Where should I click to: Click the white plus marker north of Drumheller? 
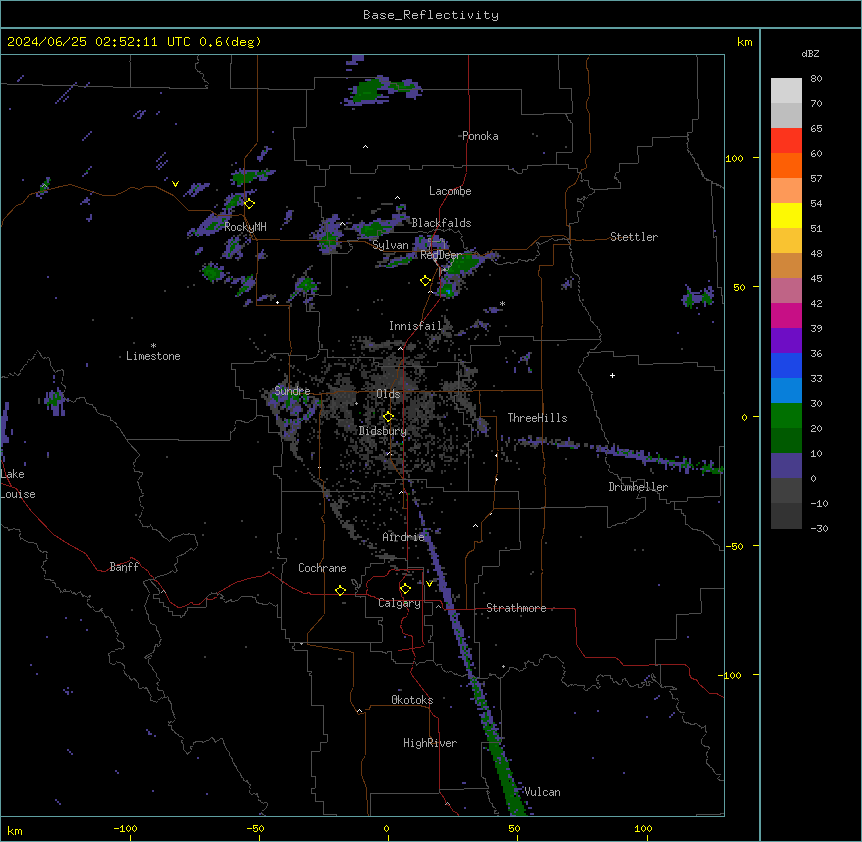click(x=612, y=375)
